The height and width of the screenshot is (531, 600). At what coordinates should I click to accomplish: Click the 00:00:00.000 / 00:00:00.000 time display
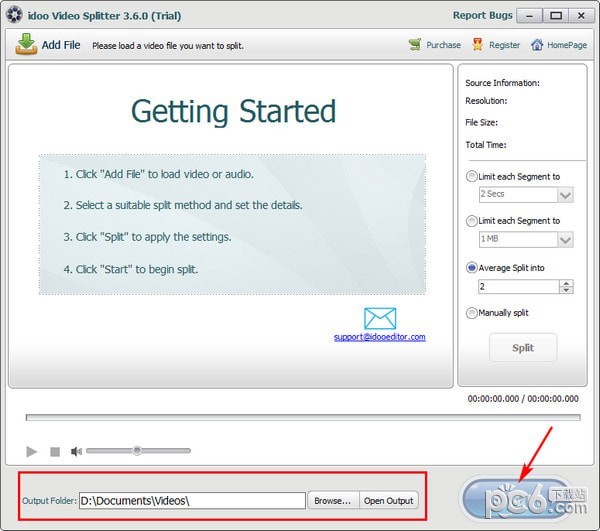click(x=523, y=399)
